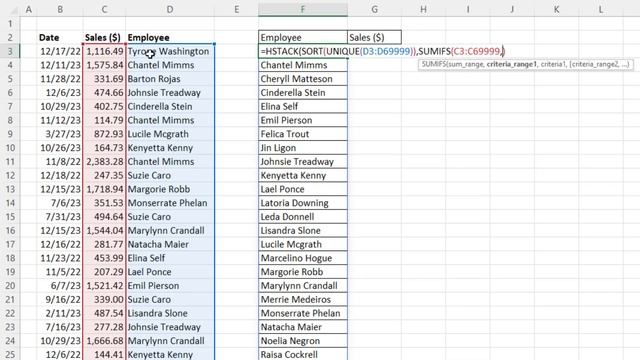Screen dimensions: 640x360
Task: Click the Employee header in column D
Action: (x=170, y=38)
